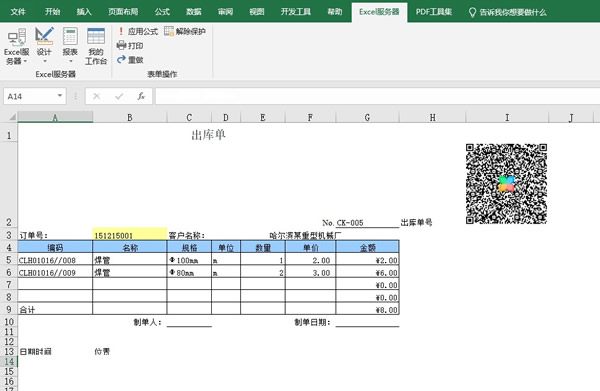Screen dimensions: 600x391
Task: Open 我的工作台 workbench icon
Action: coord(96,46)
